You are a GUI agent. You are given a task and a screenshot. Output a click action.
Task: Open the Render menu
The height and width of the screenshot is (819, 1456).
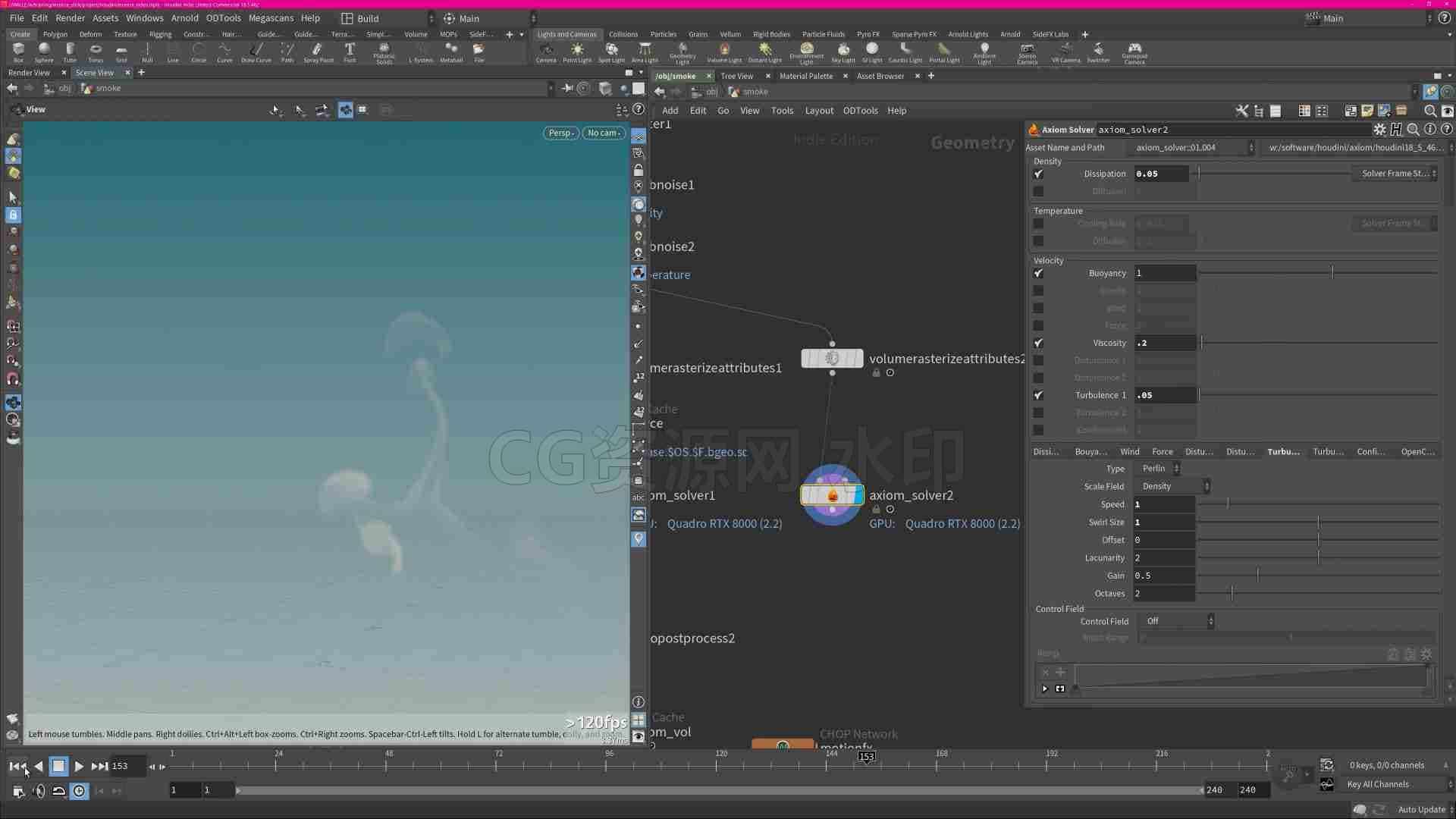(x=70, y=18)
